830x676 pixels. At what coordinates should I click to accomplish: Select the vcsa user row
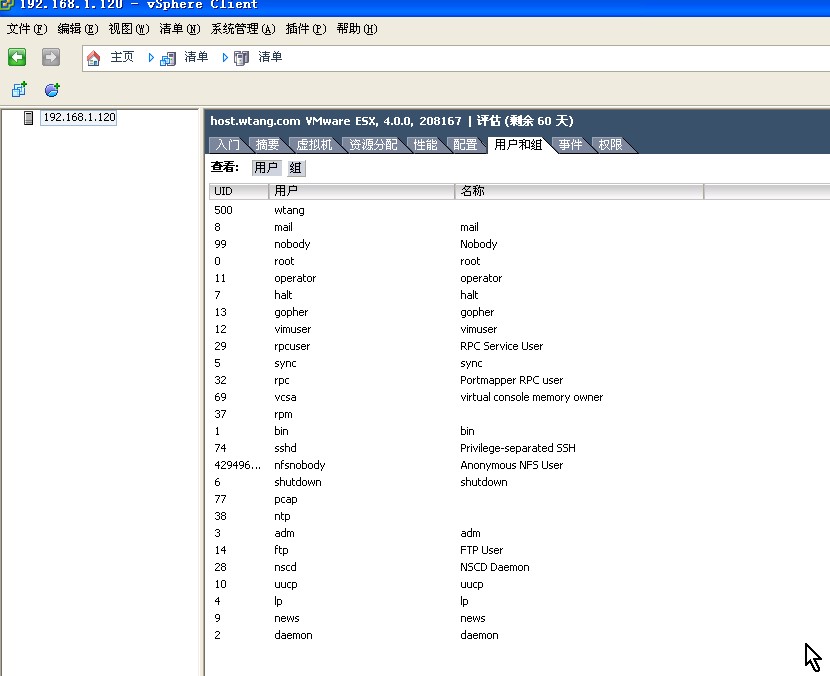[x=519, y=397]
